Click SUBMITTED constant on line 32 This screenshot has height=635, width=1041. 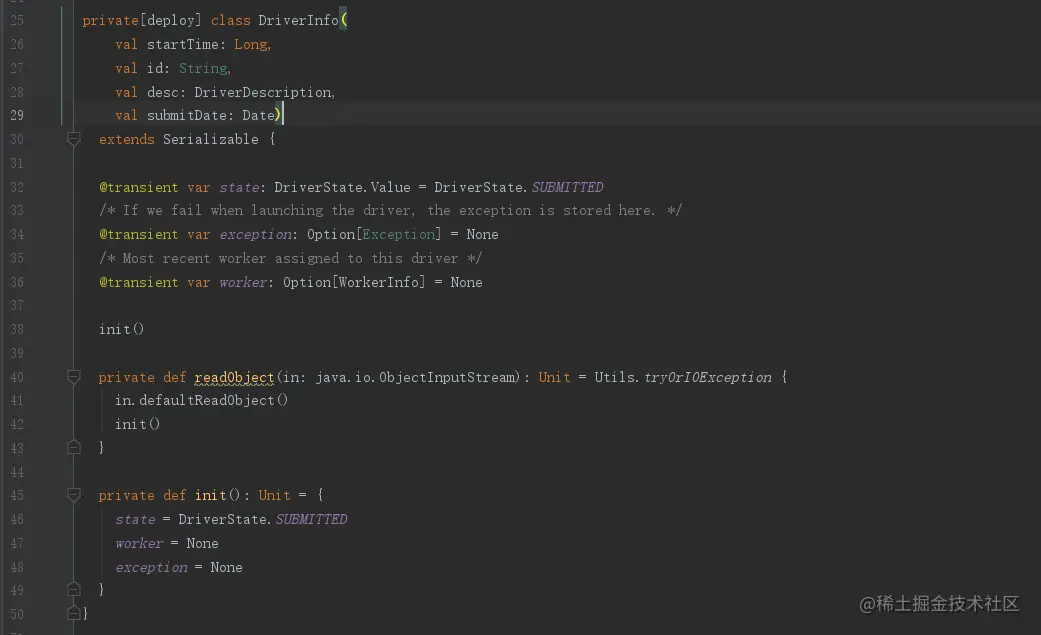(x=568, y=187)
